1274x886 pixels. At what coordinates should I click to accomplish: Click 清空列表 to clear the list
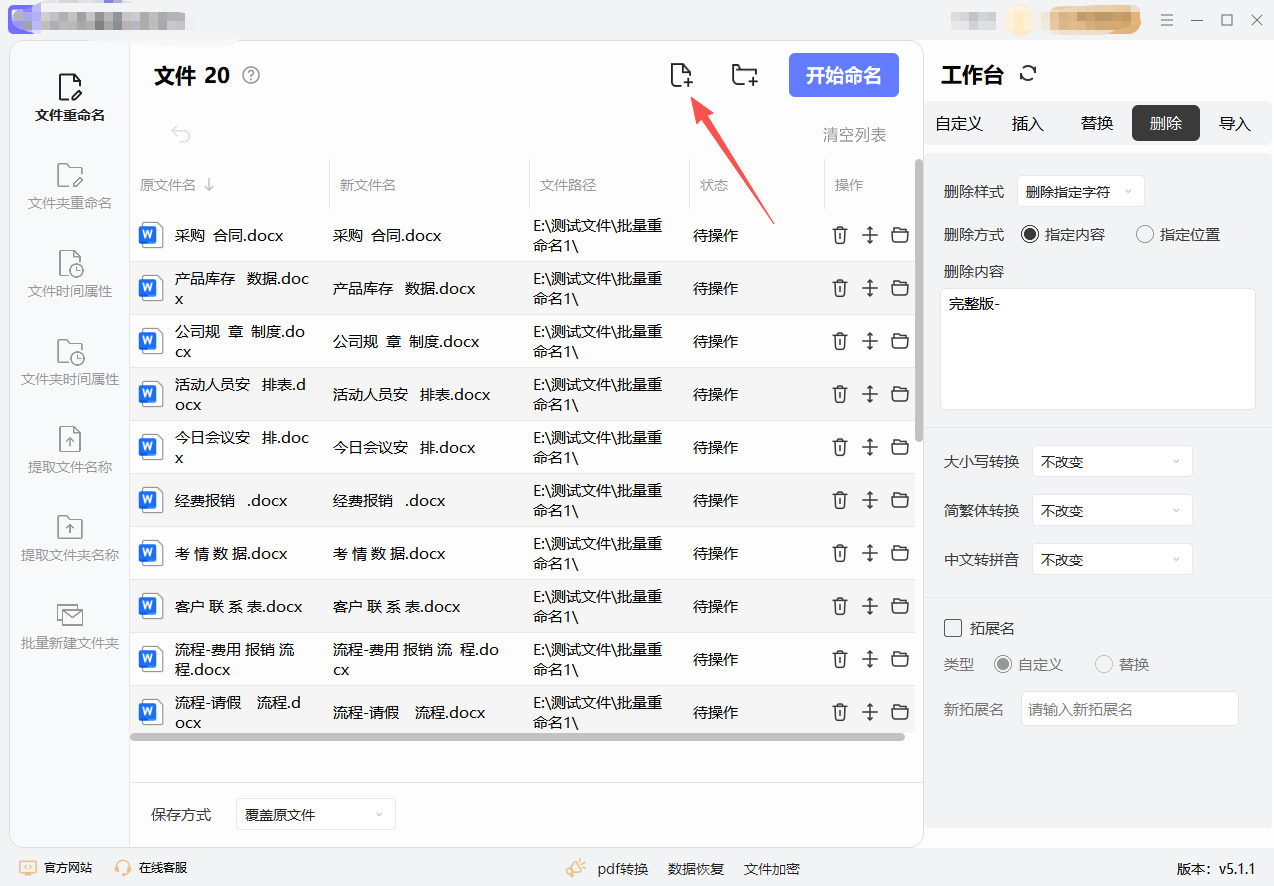pos(854,135)
